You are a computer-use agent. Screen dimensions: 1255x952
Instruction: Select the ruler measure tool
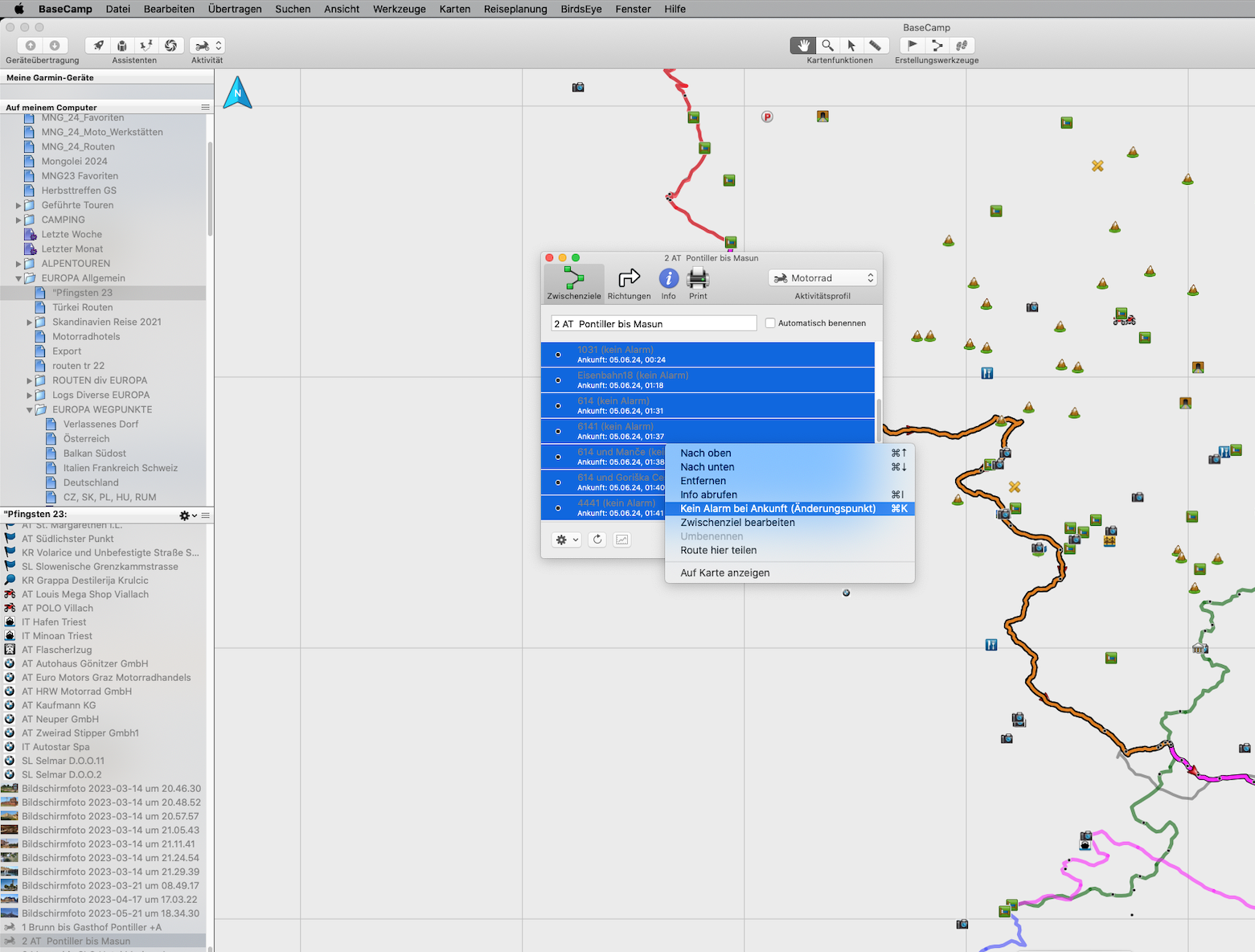[x=876, y=46]
